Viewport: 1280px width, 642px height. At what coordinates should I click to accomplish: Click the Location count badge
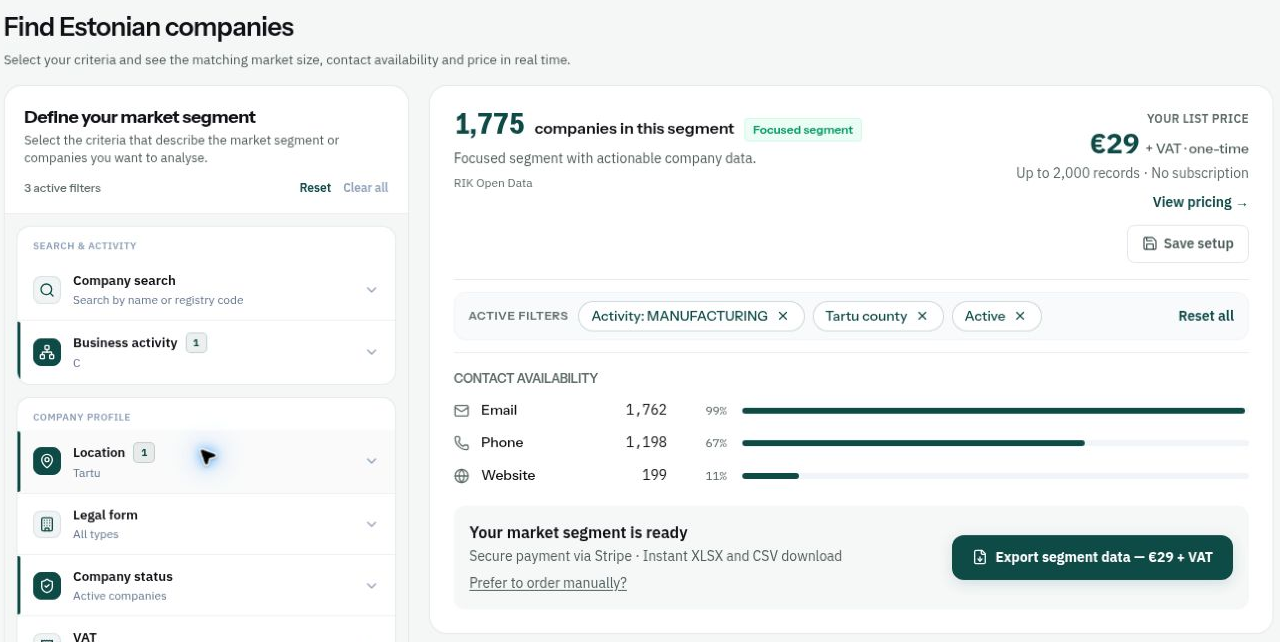tap(144, 453)
